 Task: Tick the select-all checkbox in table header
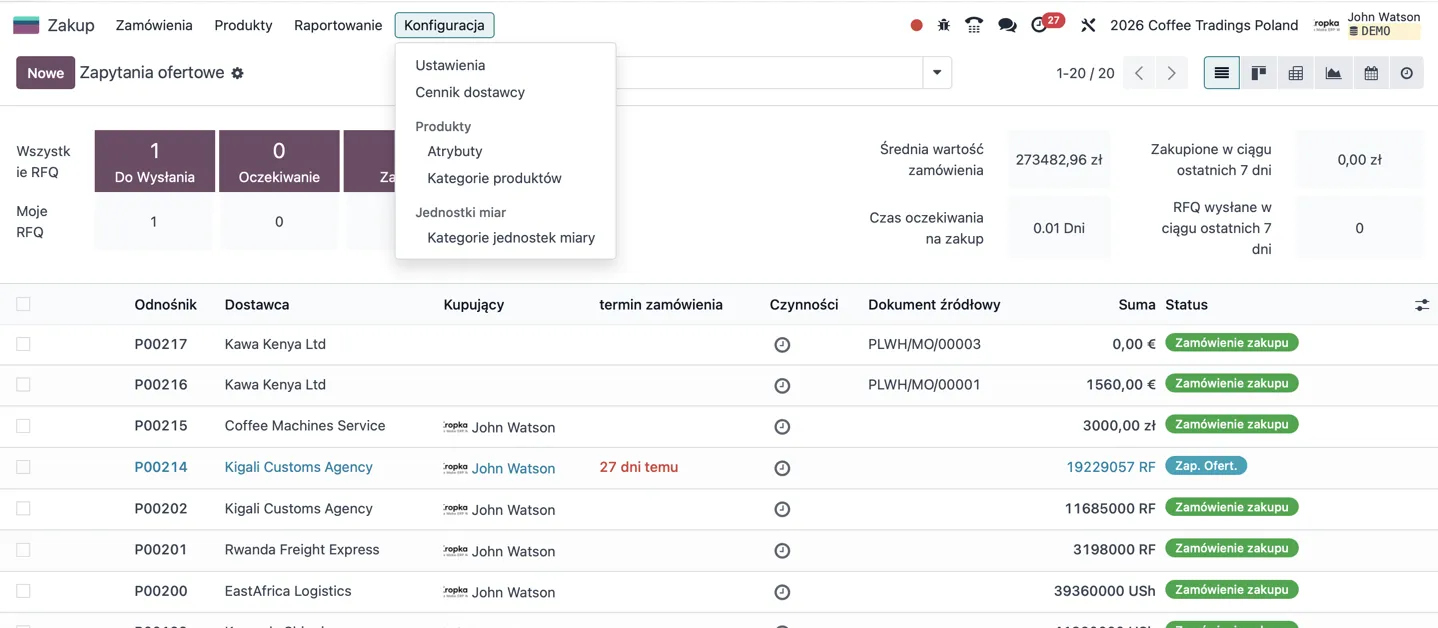tap(23, 304)
